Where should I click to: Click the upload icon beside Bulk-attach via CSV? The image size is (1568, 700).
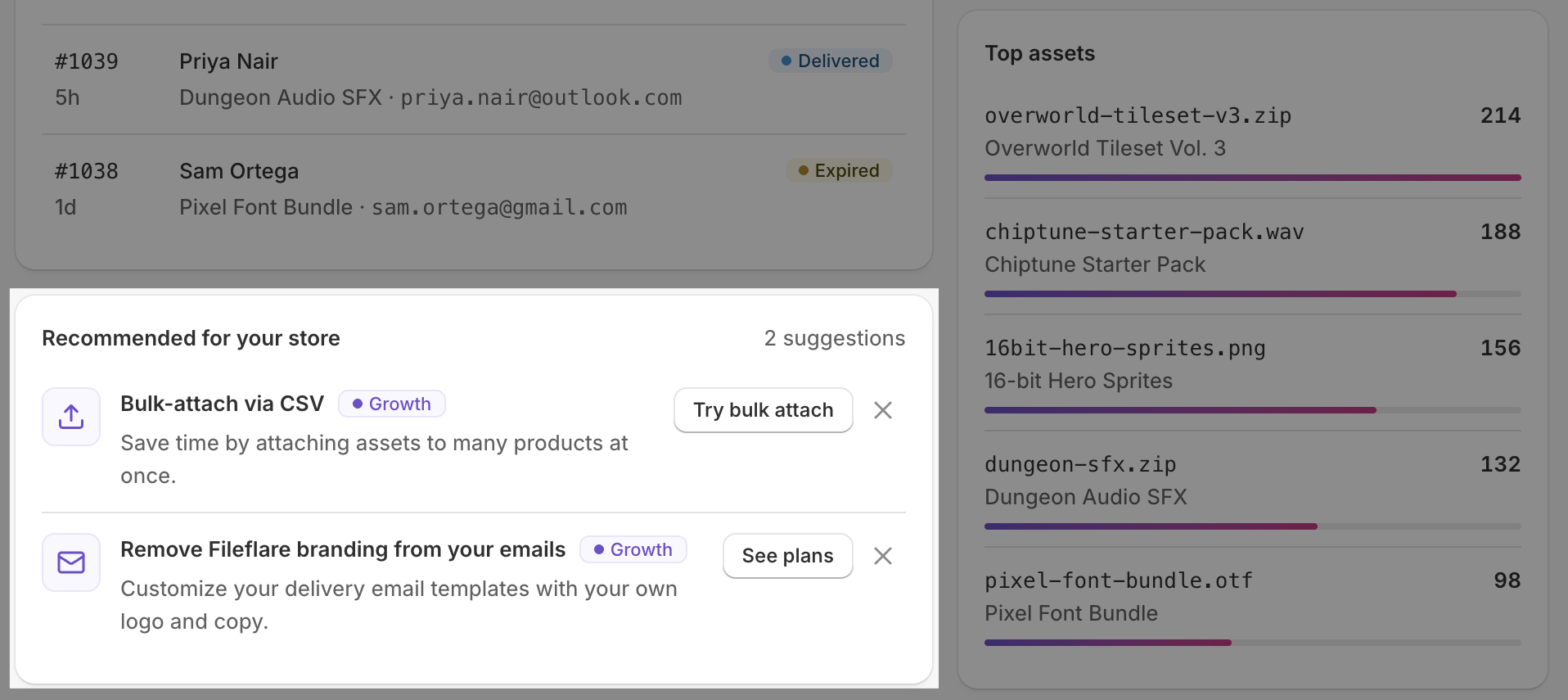click(71, 417)
